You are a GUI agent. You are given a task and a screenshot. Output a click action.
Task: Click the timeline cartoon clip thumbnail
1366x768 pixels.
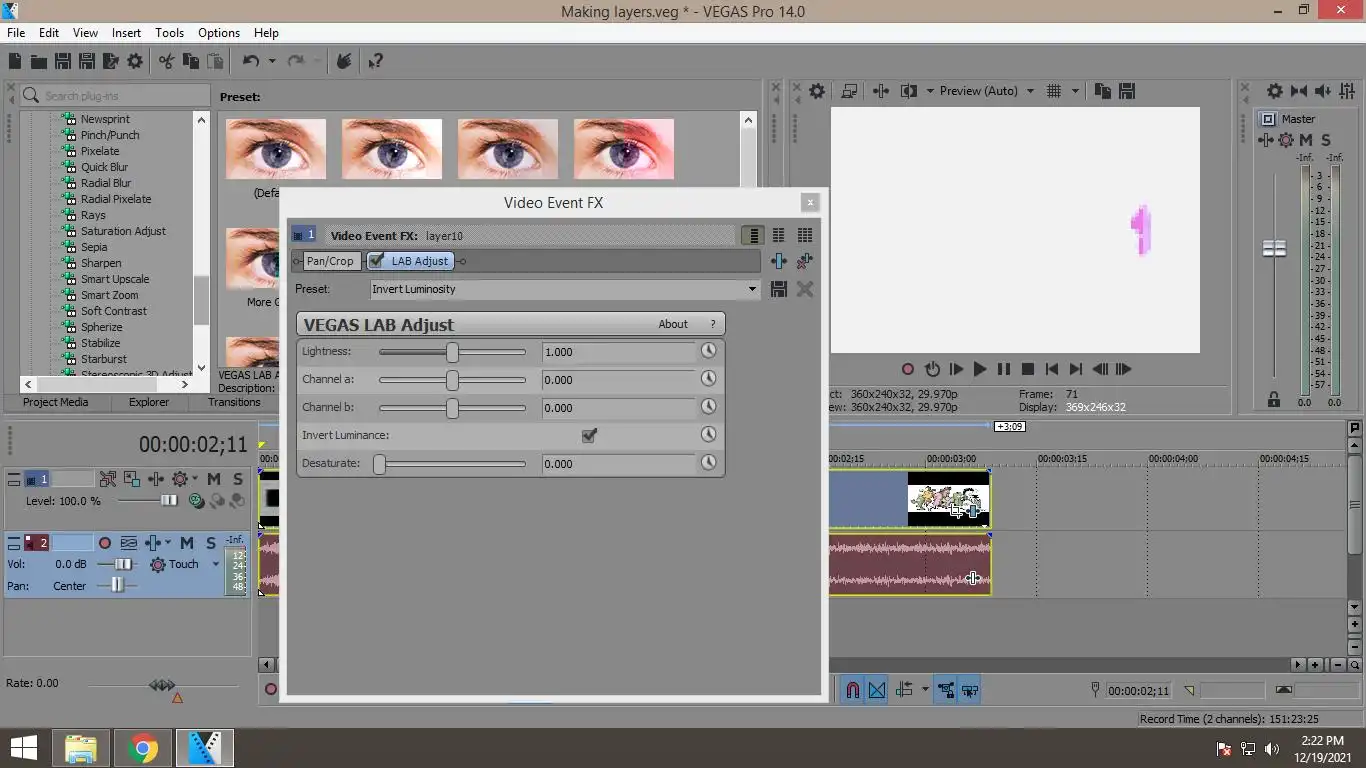(948, 499)
